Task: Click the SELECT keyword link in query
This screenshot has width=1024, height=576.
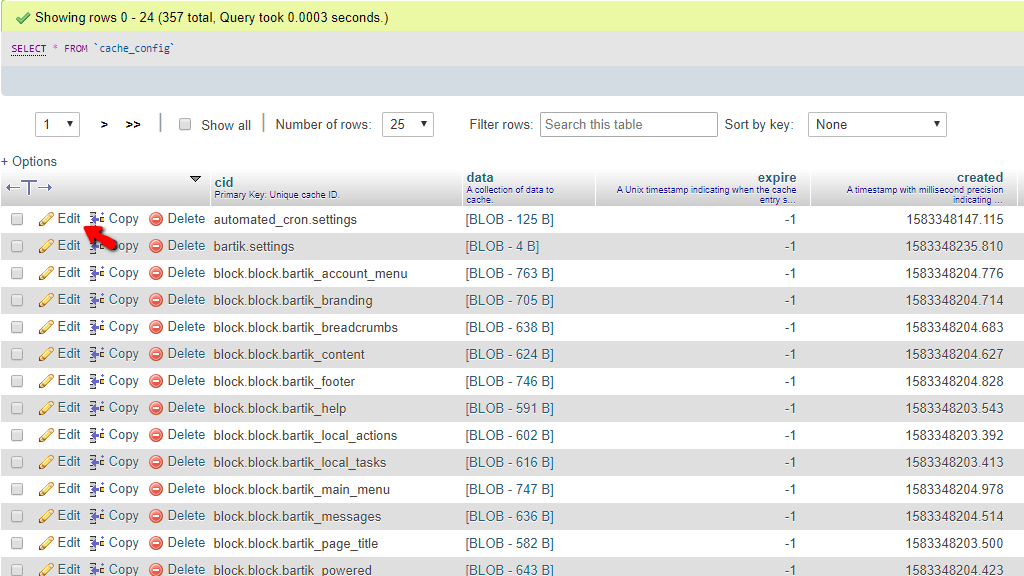Action: 29,48
